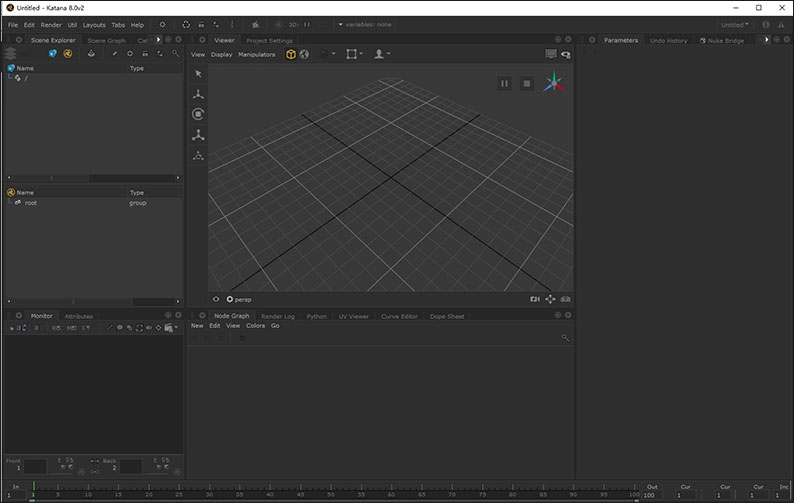Screen dimensions: 794x503
Task: Pause the viewer rendering
Action: tap(505, 84)
